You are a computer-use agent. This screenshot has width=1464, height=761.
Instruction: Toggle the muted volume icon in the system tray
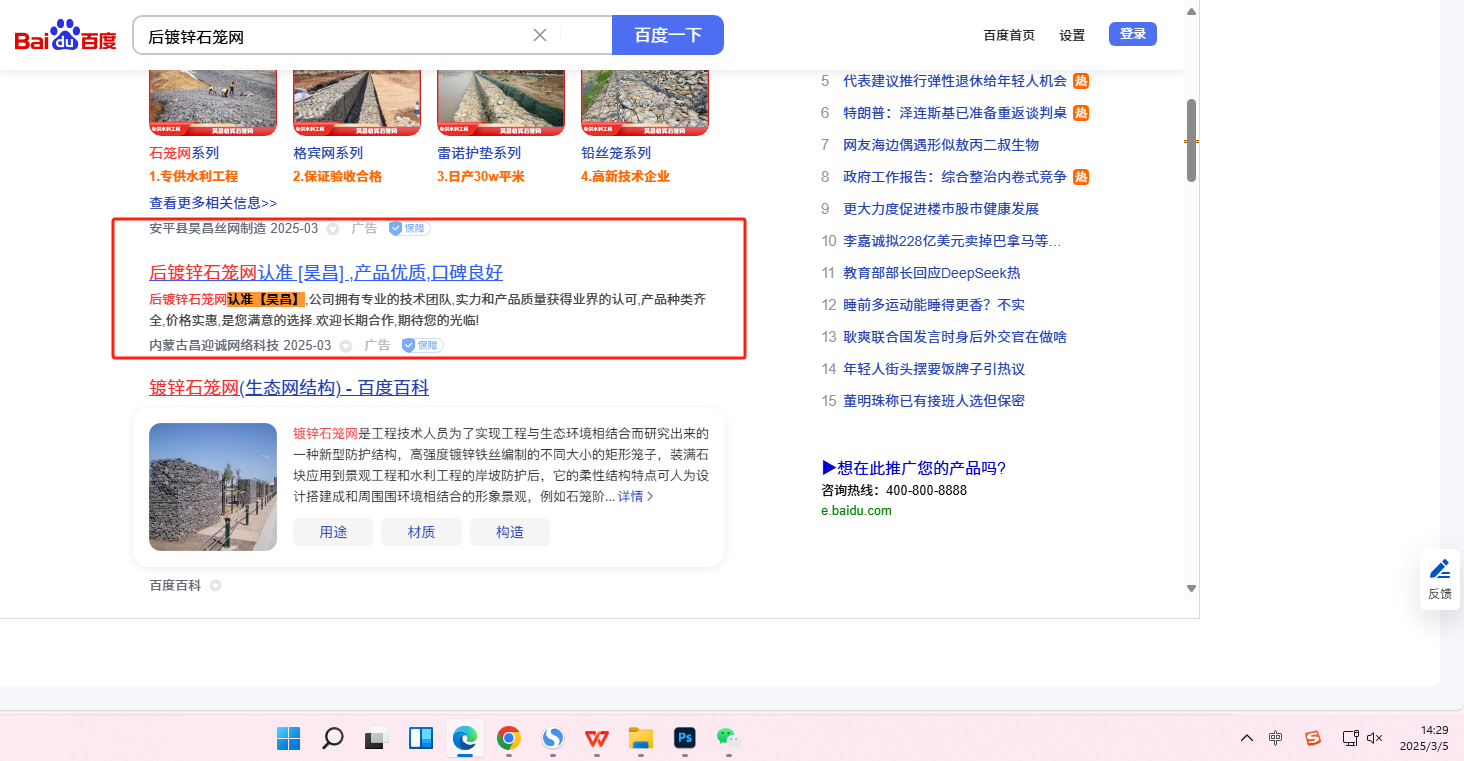click(x=1375, y=738)
